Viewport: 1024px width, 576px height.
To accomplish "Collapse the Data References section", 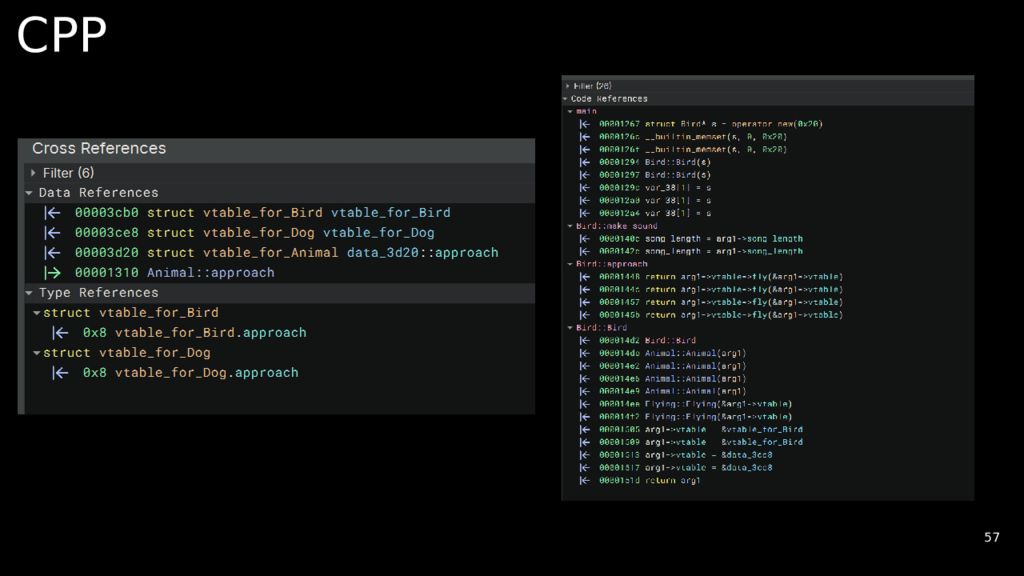I will (30, 193).
